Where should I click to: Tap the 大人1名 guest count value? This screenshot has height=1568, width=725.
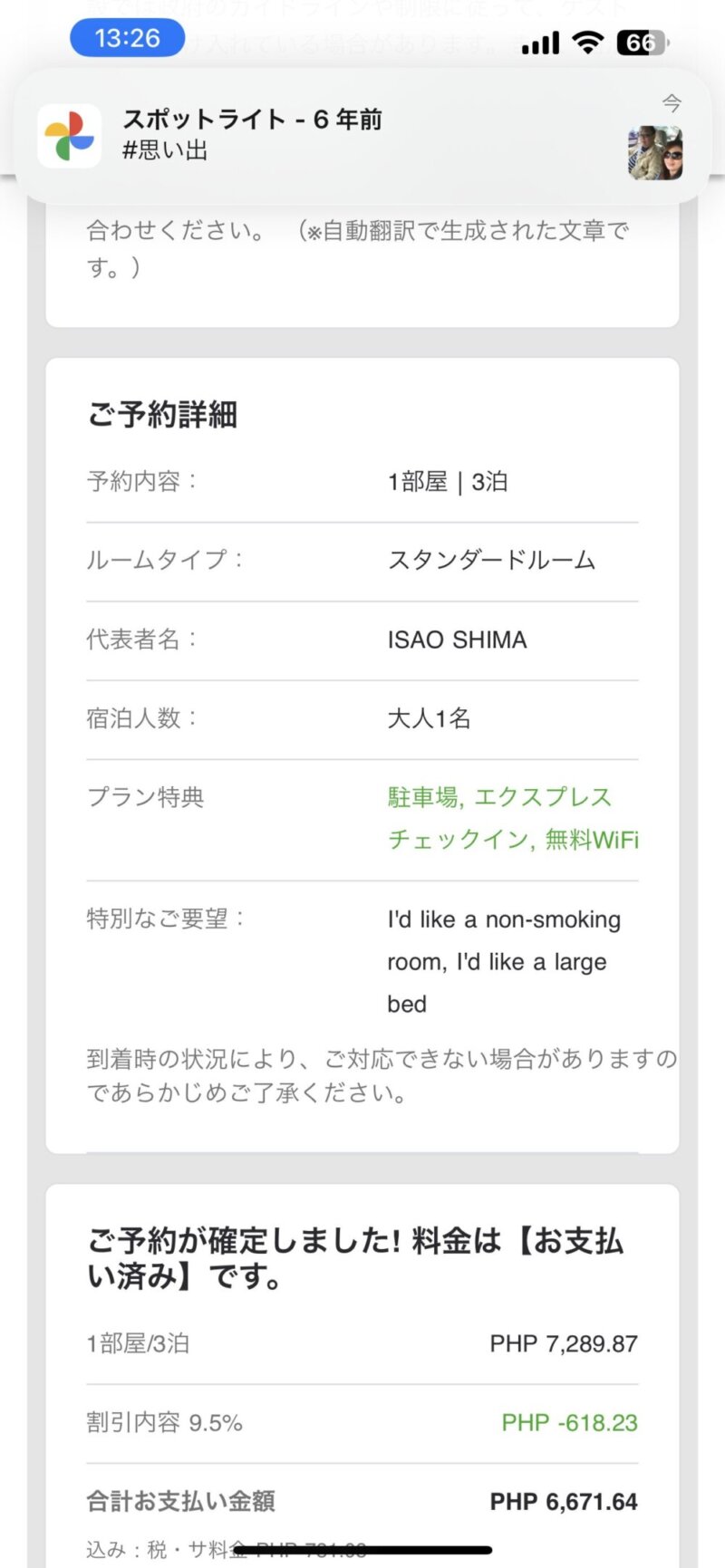[429, 718]
